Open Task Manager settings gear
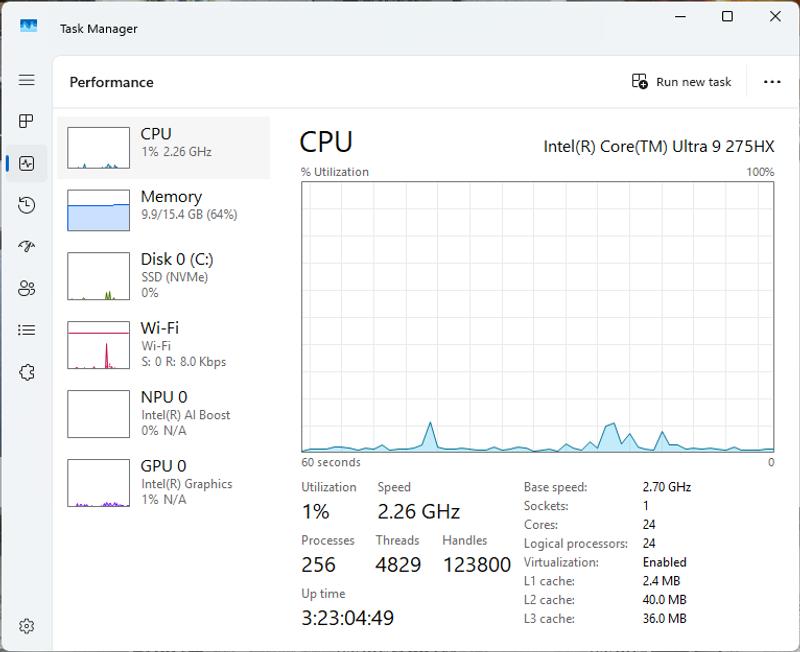 (27, 626)
